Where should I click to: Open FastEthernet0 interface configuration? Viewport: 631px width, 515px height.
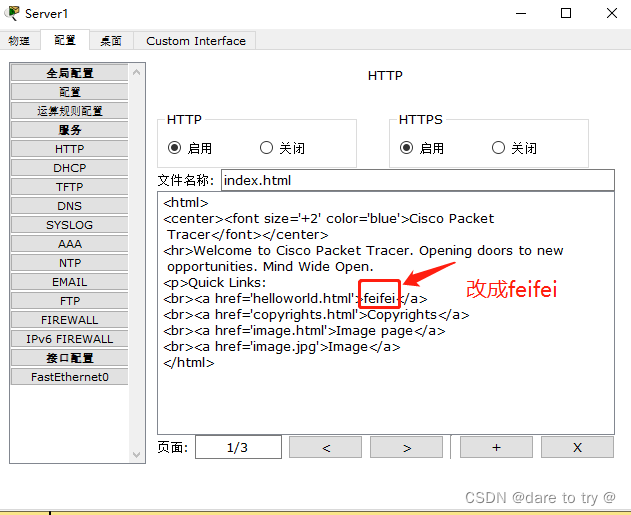coord(70,377)
